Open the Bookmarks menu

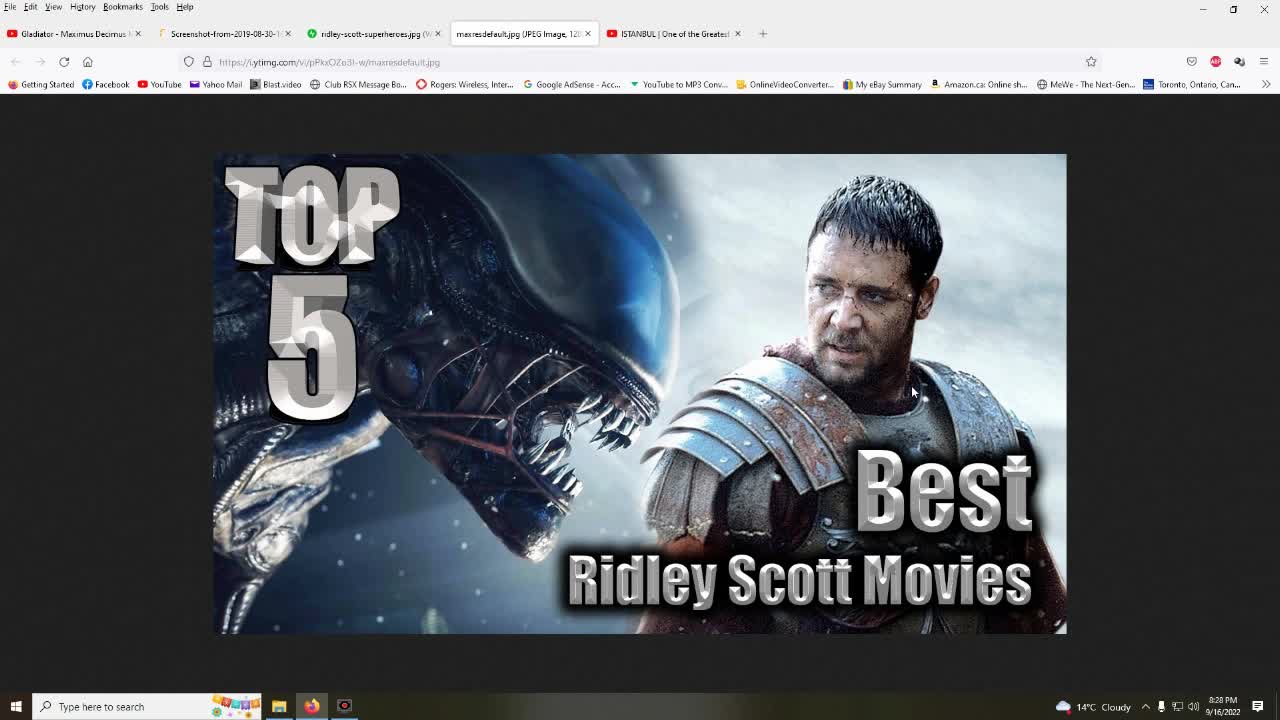tap(123, 7)
